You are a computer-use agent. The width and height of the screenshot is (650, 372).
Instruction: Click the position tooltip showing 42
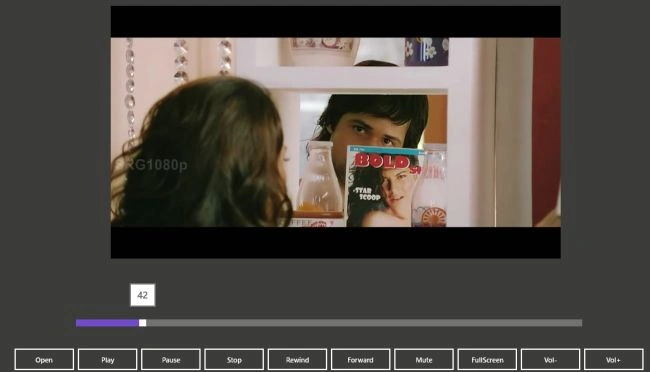(143, 295)
